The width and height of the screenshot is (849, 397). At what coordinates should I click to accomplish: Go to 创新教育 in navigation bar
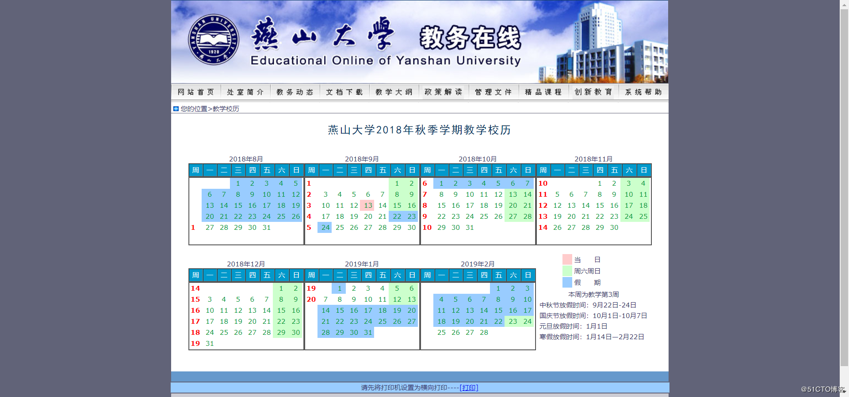click(x=593, y=92)
